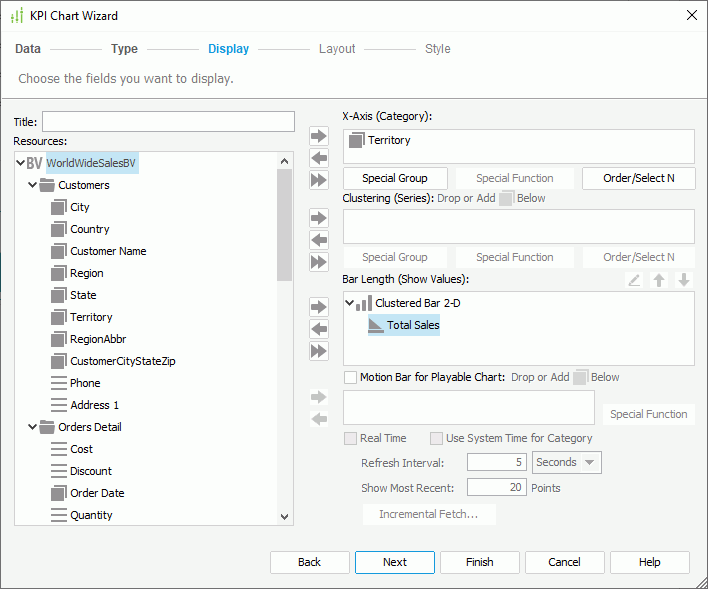The height and width of the screenshot is (589, 708).
Task: Click the Resources scroll up arrow
Action: (284, 161)
